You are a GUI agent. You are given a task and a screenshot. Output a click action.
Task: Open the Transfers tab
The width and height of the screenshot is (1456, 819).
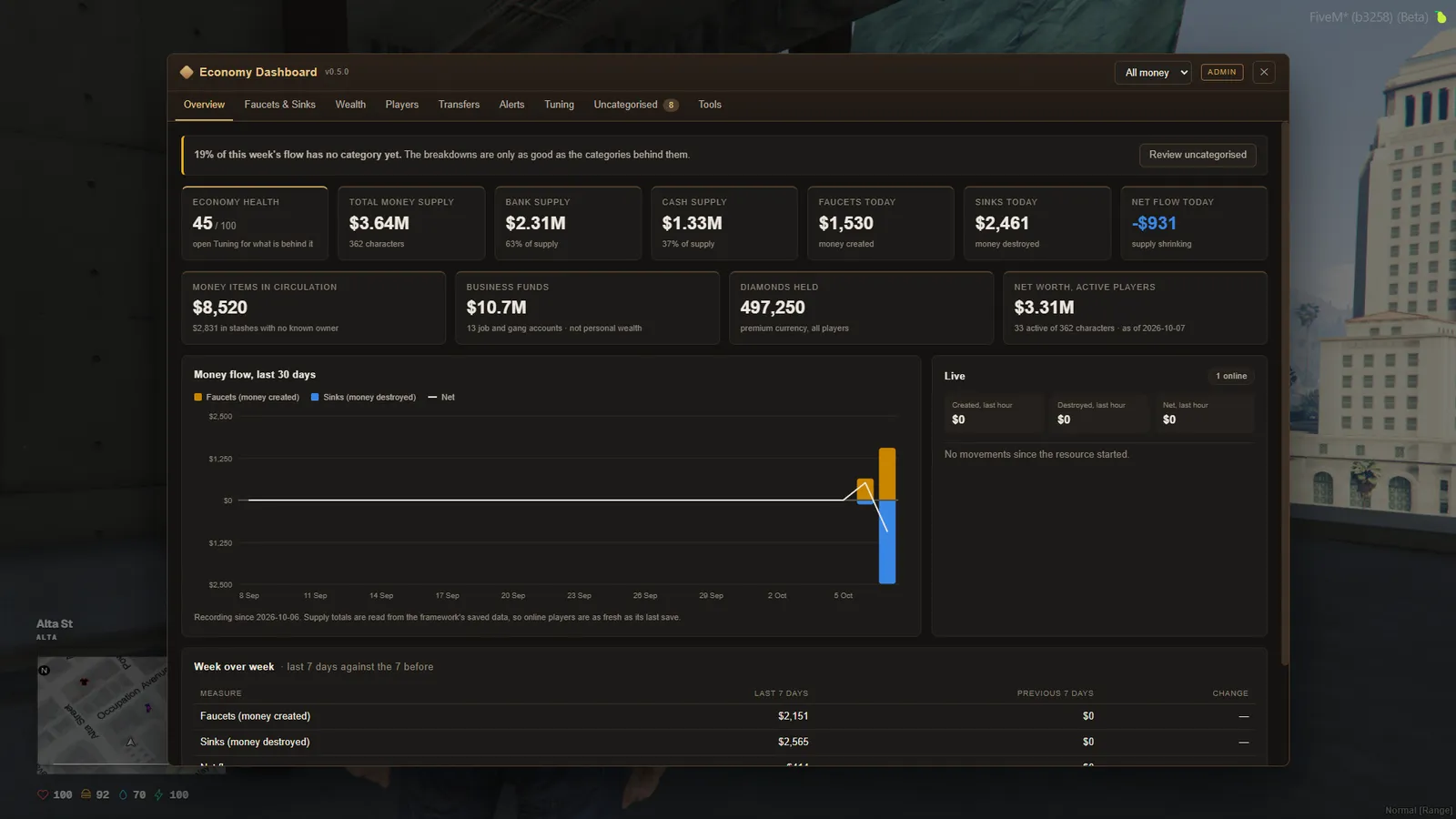tap(459, 105)
